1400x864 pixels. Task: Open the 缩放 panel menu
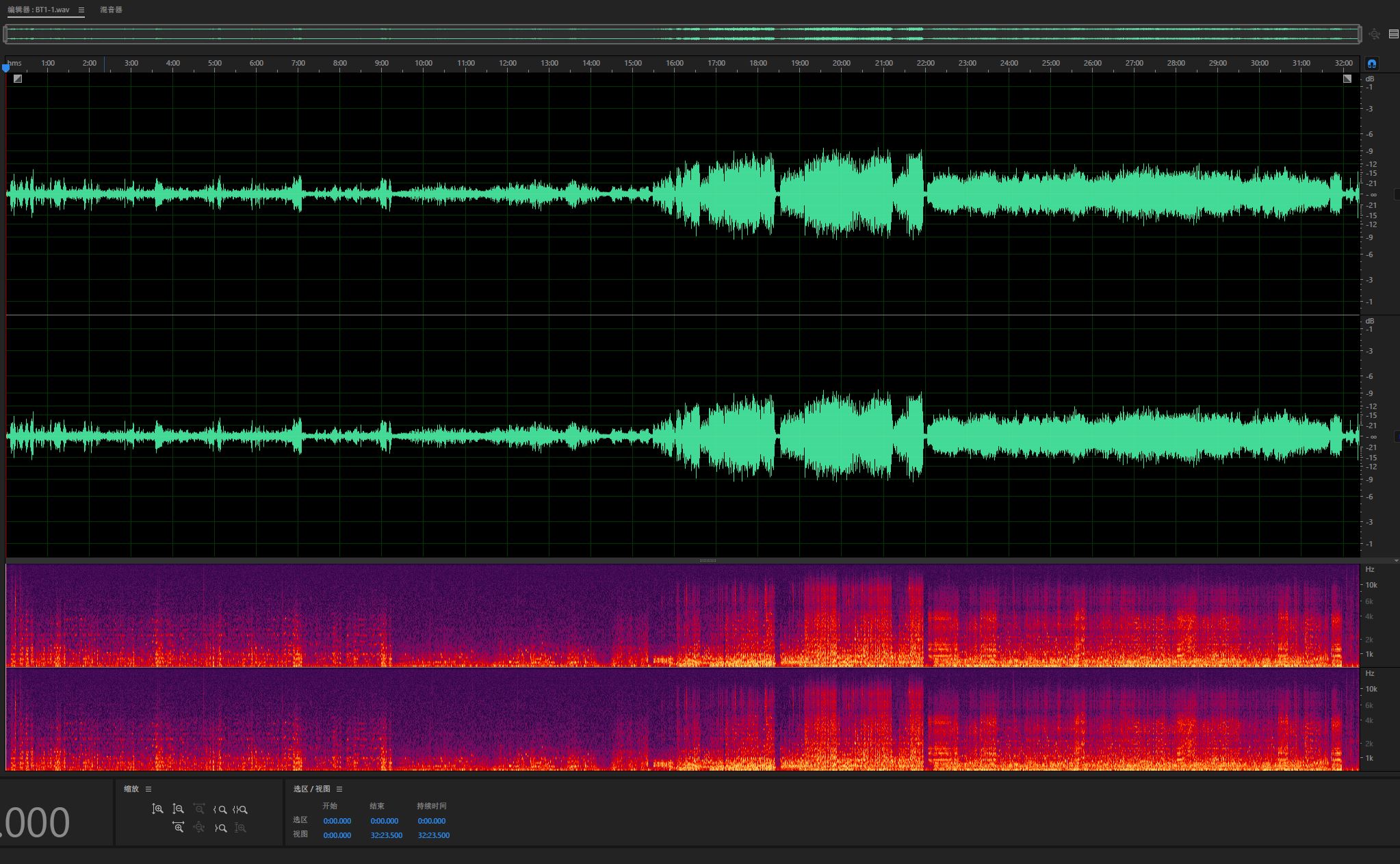pyautogui.click(x=148, y=789)
